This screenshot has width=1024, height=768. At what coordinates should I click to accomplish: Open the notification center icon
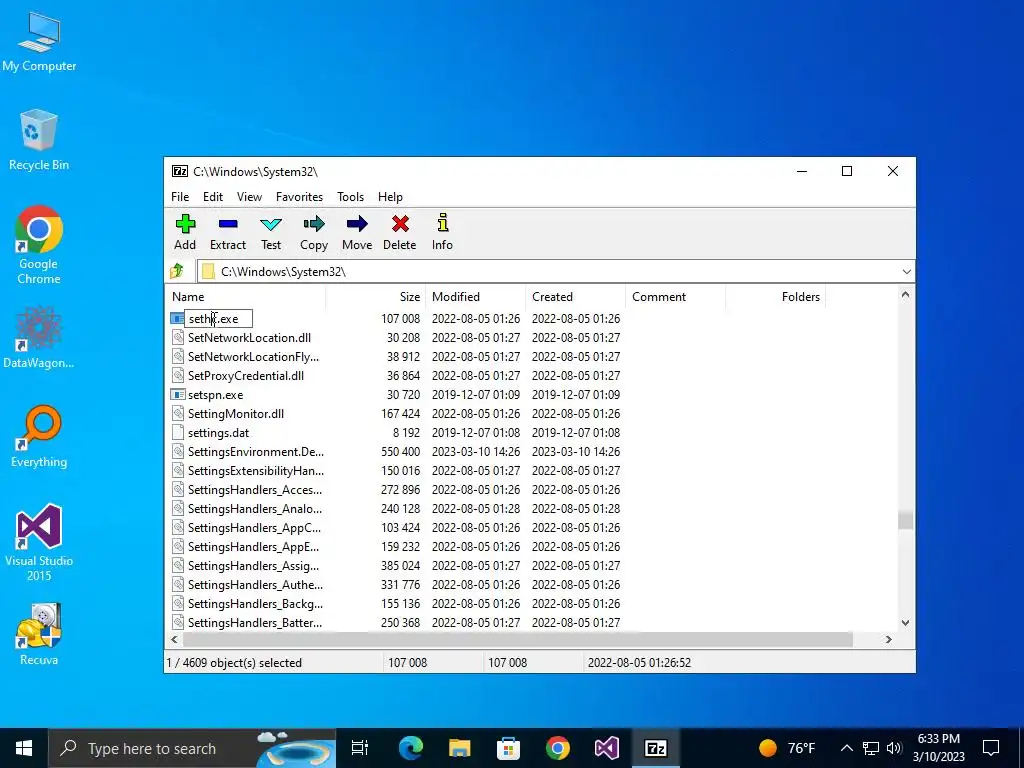click(x=991, y=748)
